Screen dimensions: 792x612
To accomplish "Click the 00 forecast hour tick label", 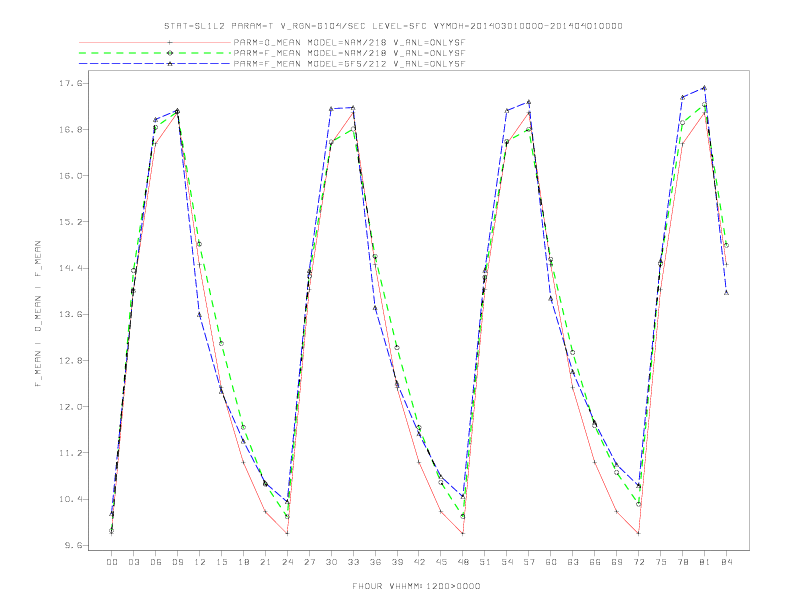I will [x=112, y=562].
